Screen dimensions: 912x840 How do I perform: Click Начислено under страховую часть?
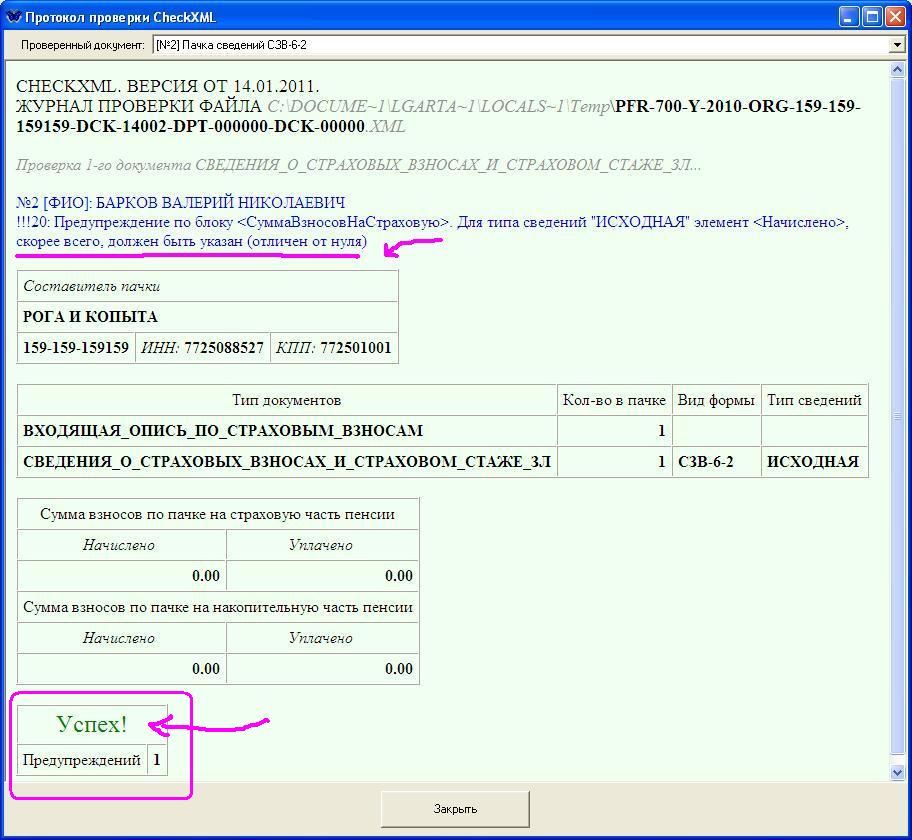pos(121,545)
